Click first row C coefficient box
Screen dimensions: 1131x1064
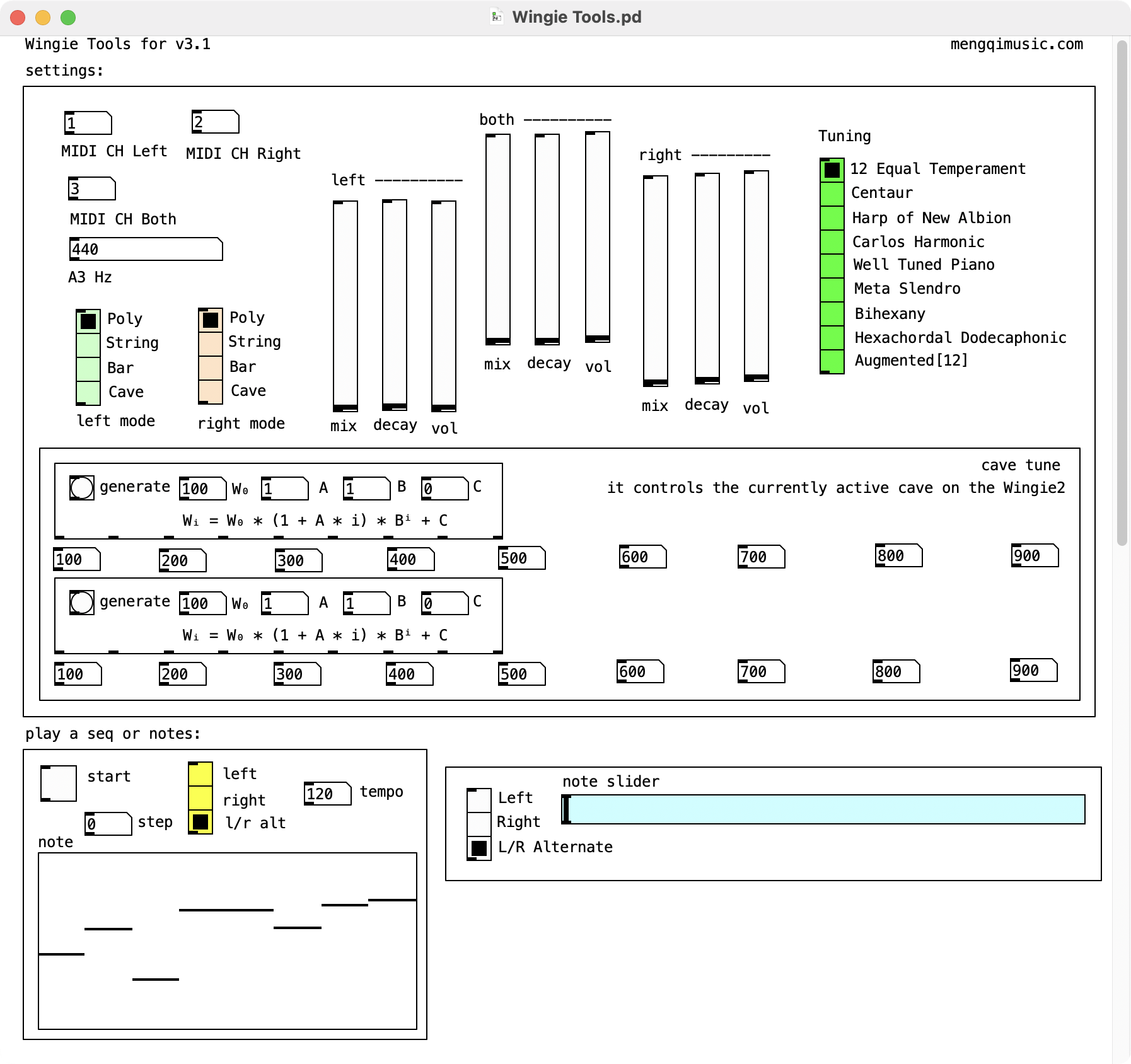tap(445, 489)
